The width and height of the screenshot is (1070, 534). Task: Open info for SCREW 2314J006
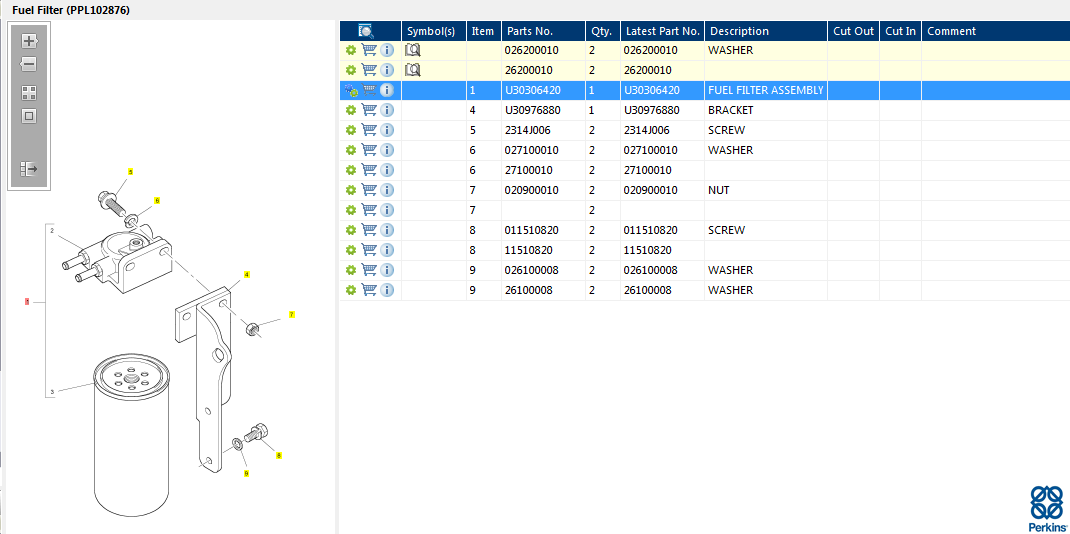click(x=387, y=130)
